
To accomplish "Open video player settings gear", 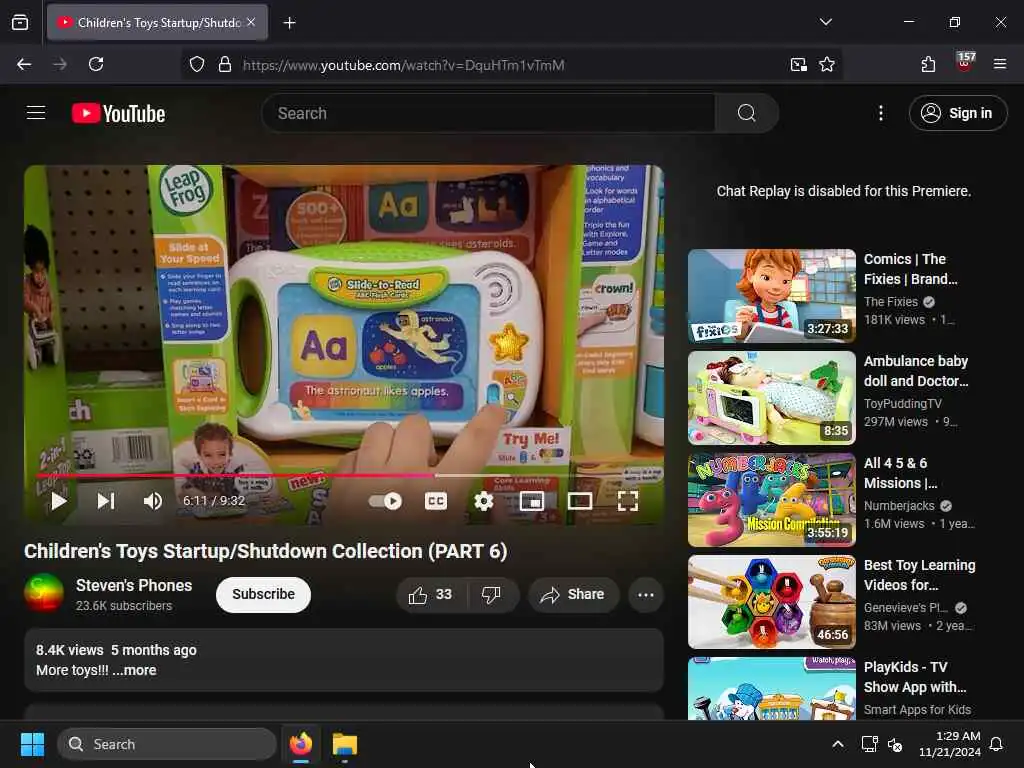I will pyautogui.click(x=483, y=501).
